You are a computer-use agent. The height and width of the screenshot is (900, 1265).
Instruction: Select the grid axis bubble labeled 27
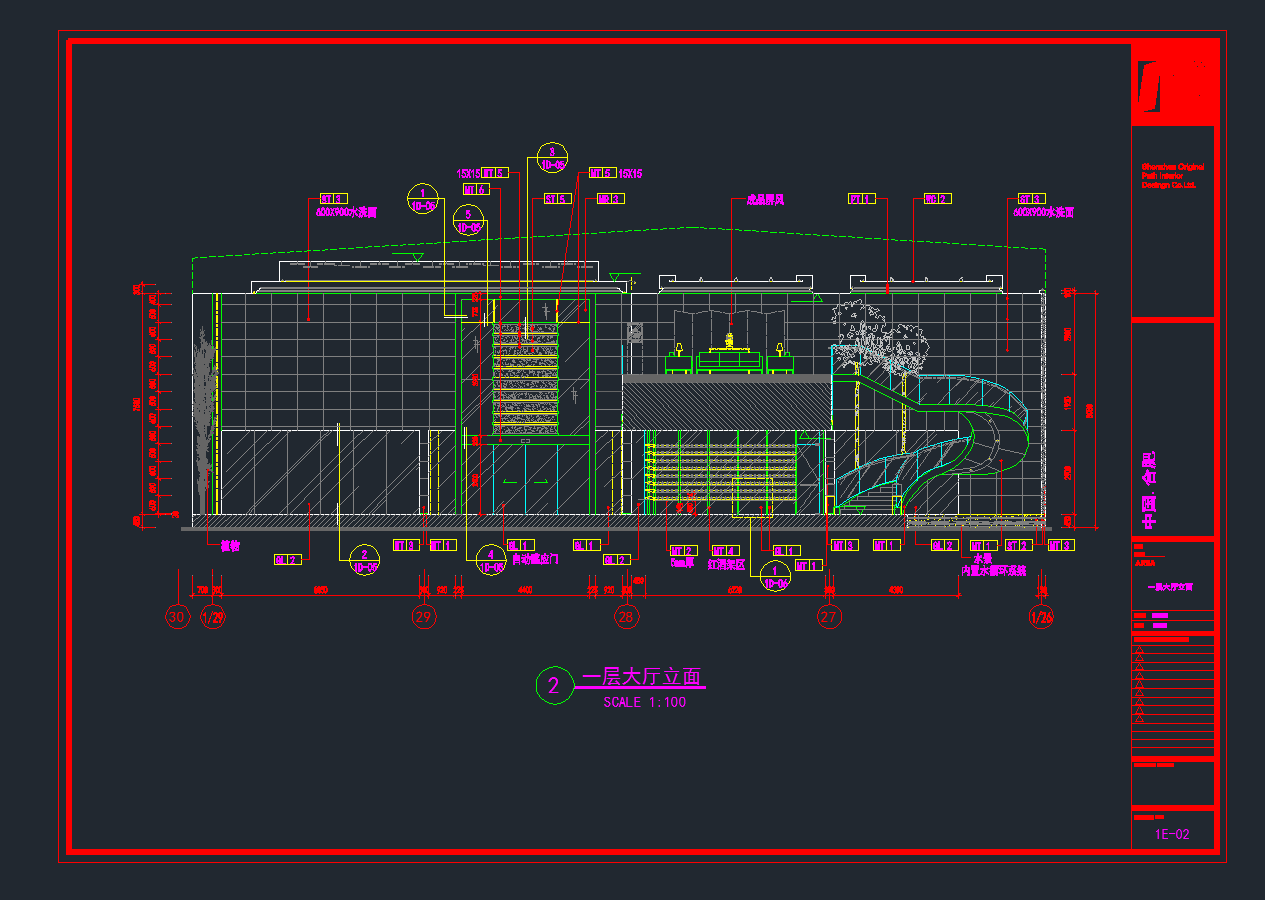tap(828, 617)
